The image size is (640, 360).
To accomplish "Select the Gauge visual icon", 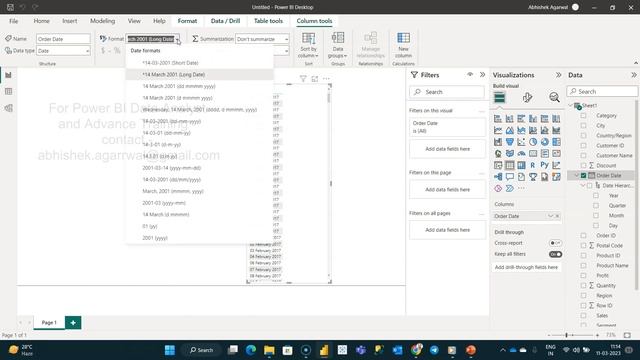I will [x=521, y=153].
